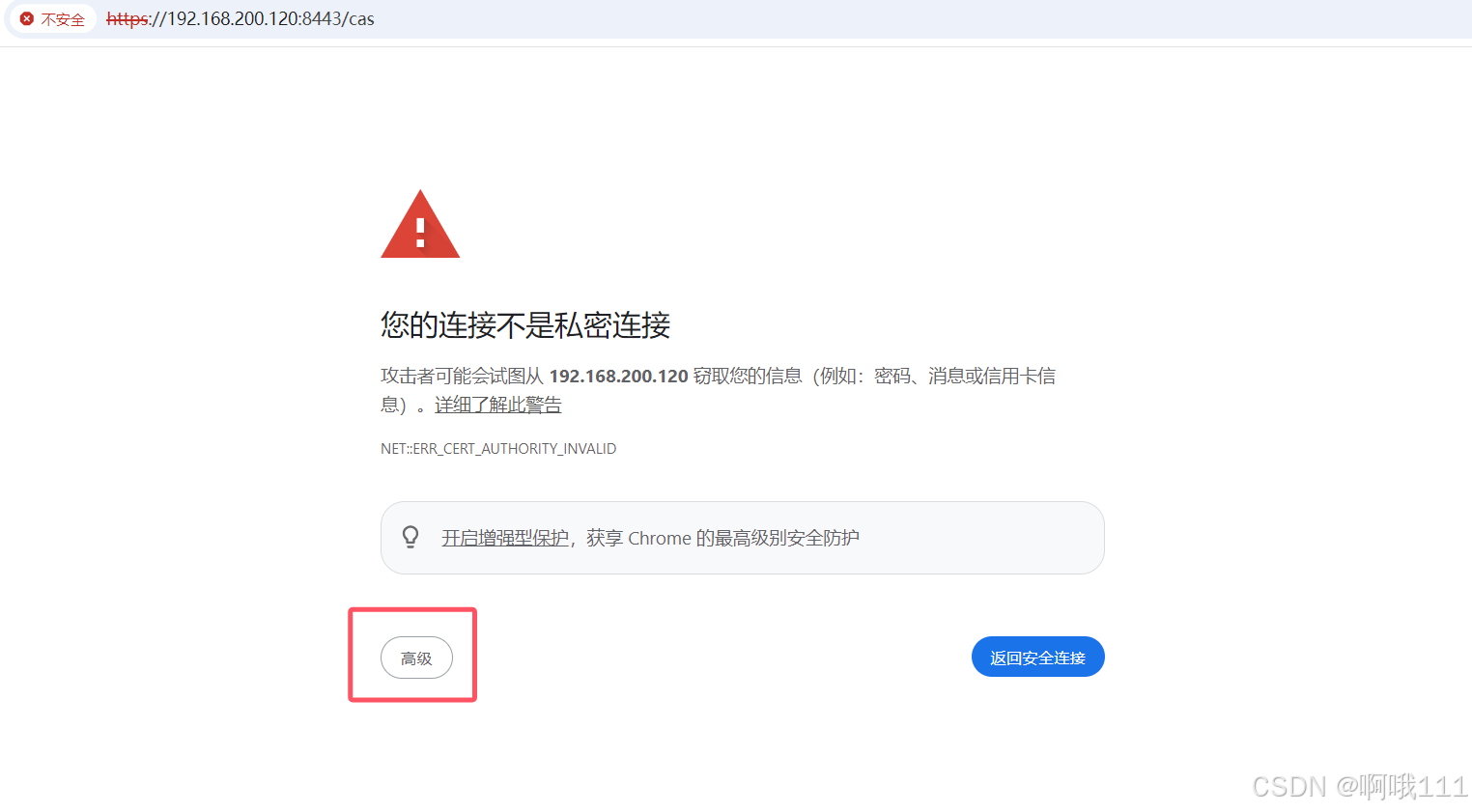Click the struck-through https in URL
Viewport: 1472px width, 812px height.
pos(127,18)
